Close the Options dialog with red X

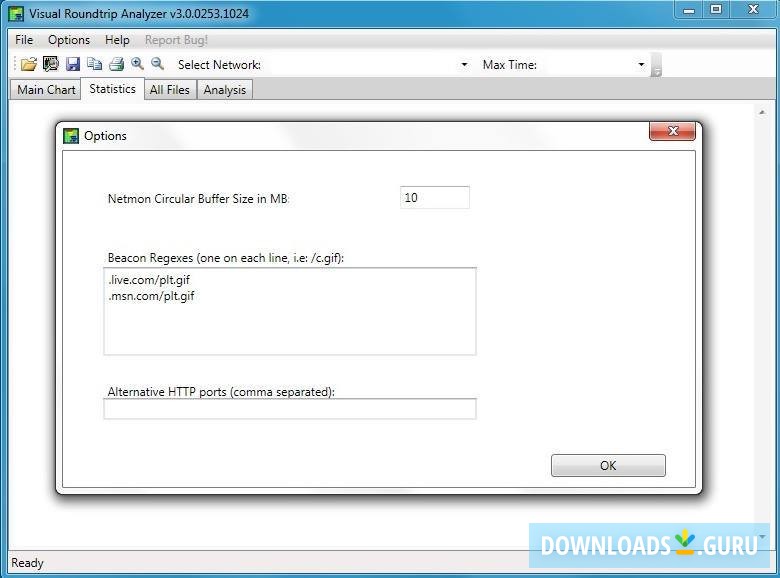tap(673, 131)
